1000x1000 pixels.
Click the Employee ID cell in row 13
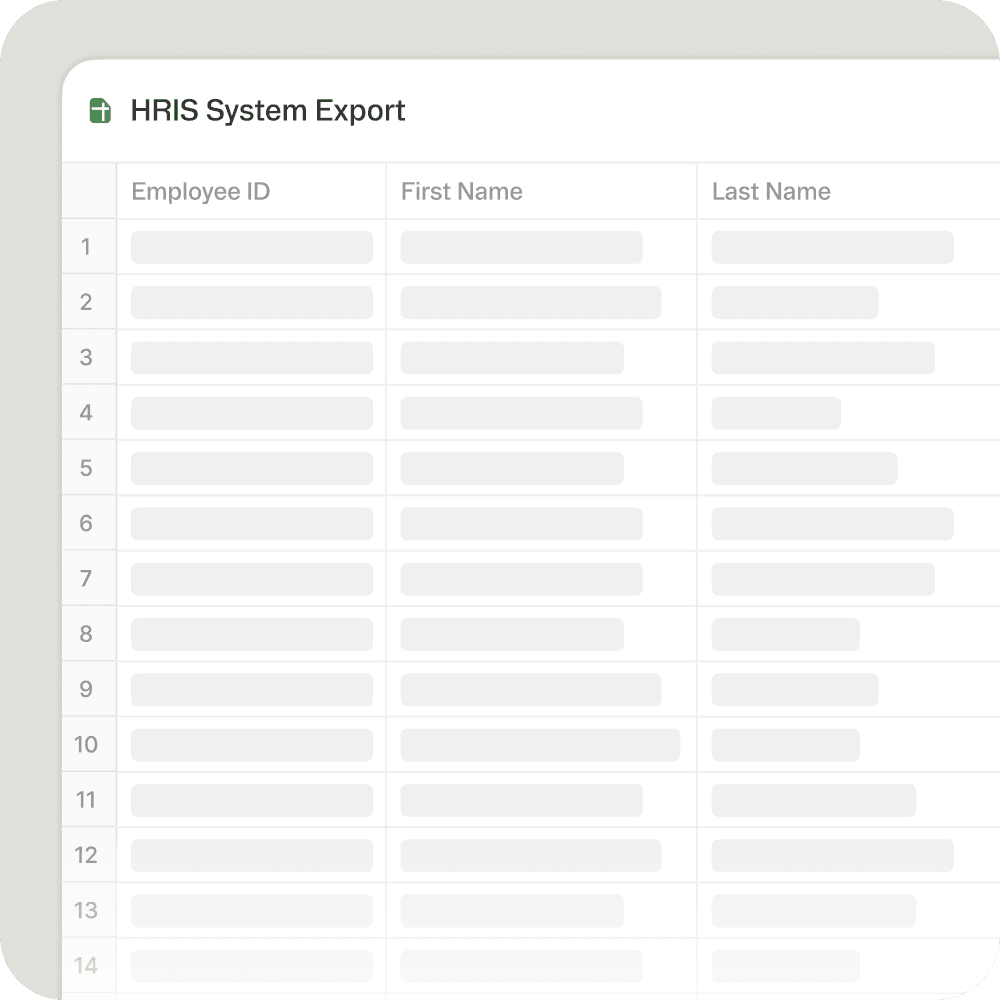[251, 910]
